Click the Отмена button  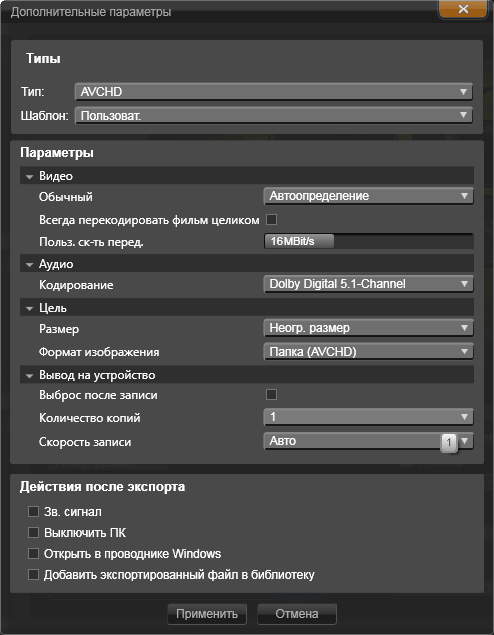pyautogui.click(x=297, y=614)
